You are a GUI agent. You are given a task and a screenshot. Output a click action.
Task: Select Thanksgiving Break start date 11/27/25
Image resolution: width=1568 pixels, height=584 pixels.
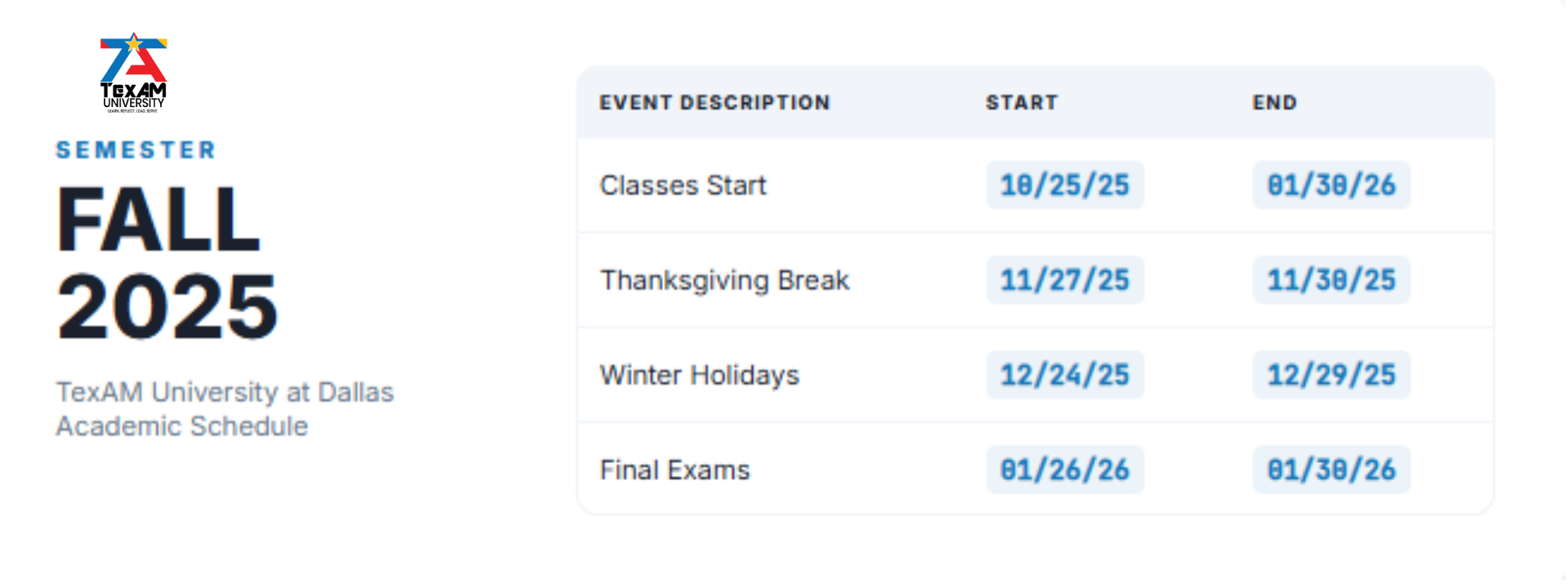(x=1064, y=280)
